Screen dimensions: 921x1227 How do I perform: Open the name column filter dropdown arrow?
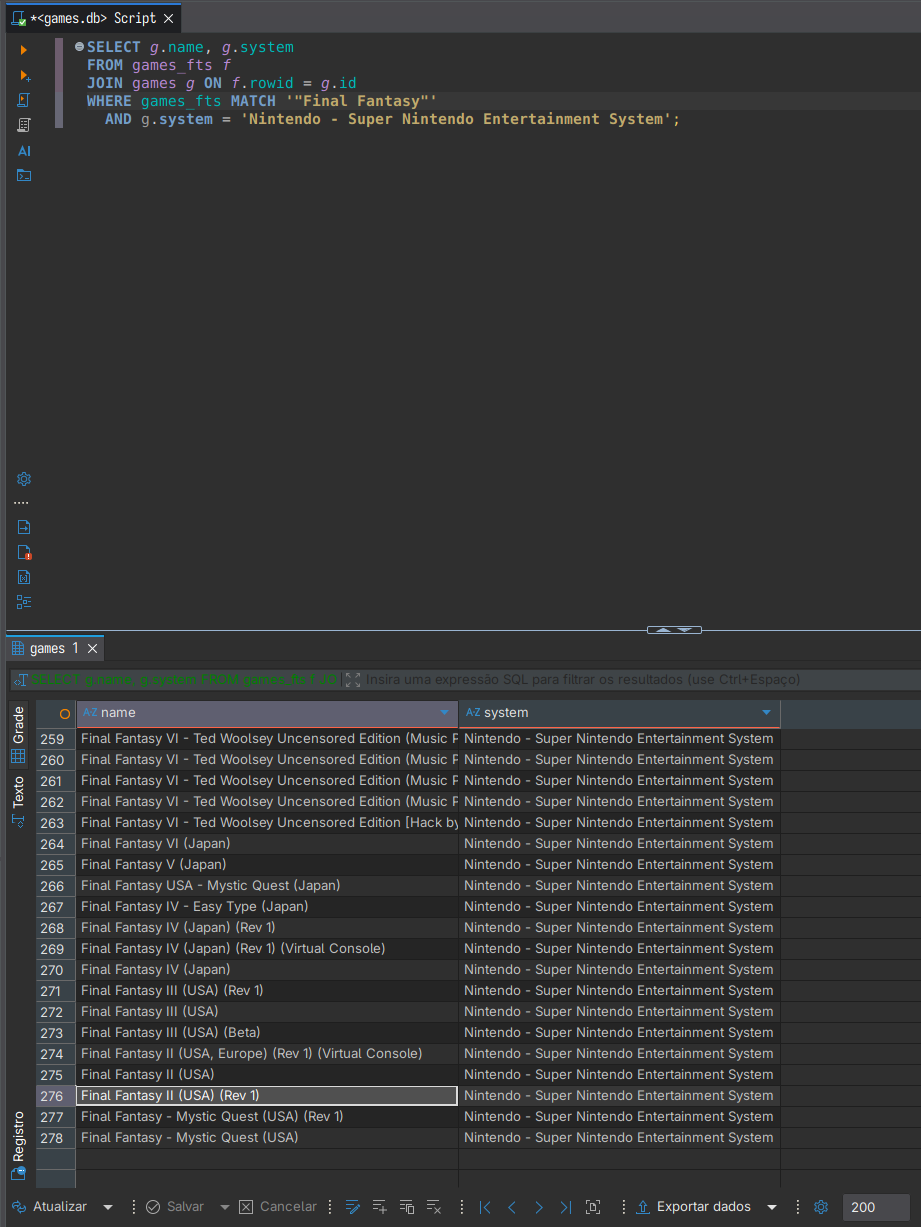[445, 713]
